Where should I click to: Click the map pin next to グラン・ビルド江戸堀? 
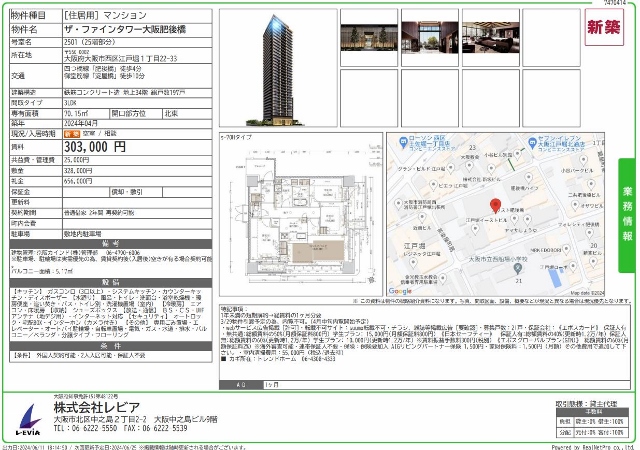click(x=451, y=168)
